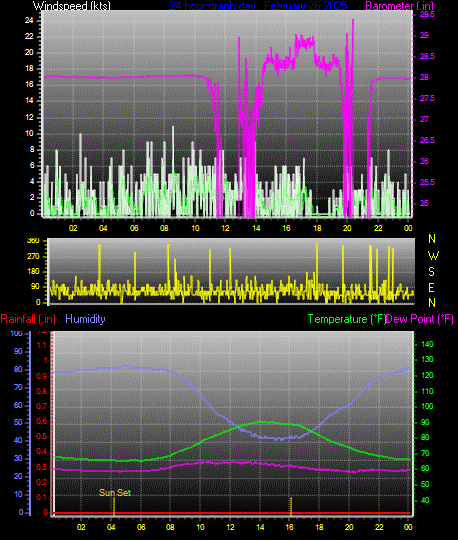Click the 100 humidity scale value
The image size is (458, 540).
16,333
